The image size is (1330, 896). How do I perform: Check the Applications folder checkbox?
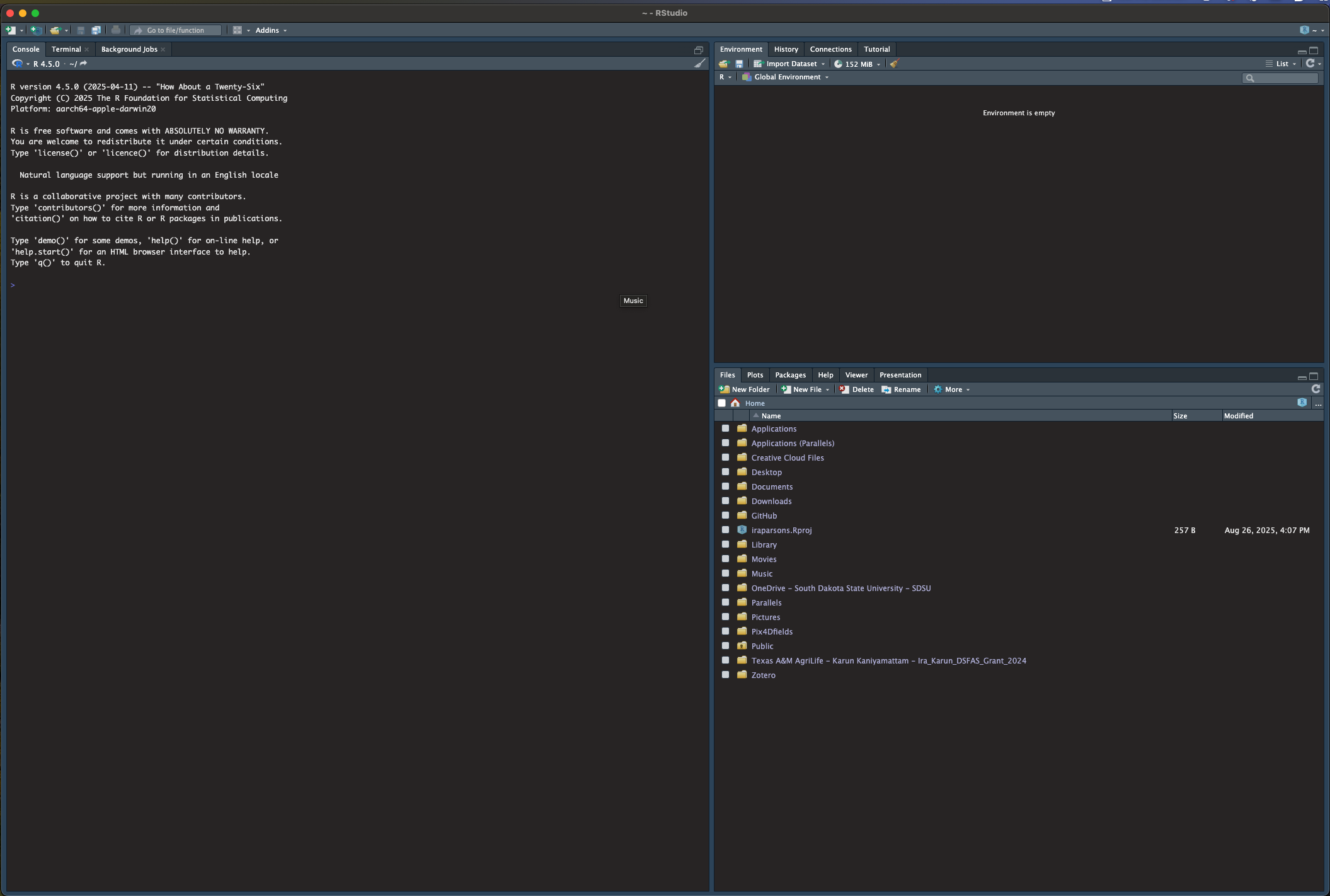pyautogui.click(x=725, y=428)
